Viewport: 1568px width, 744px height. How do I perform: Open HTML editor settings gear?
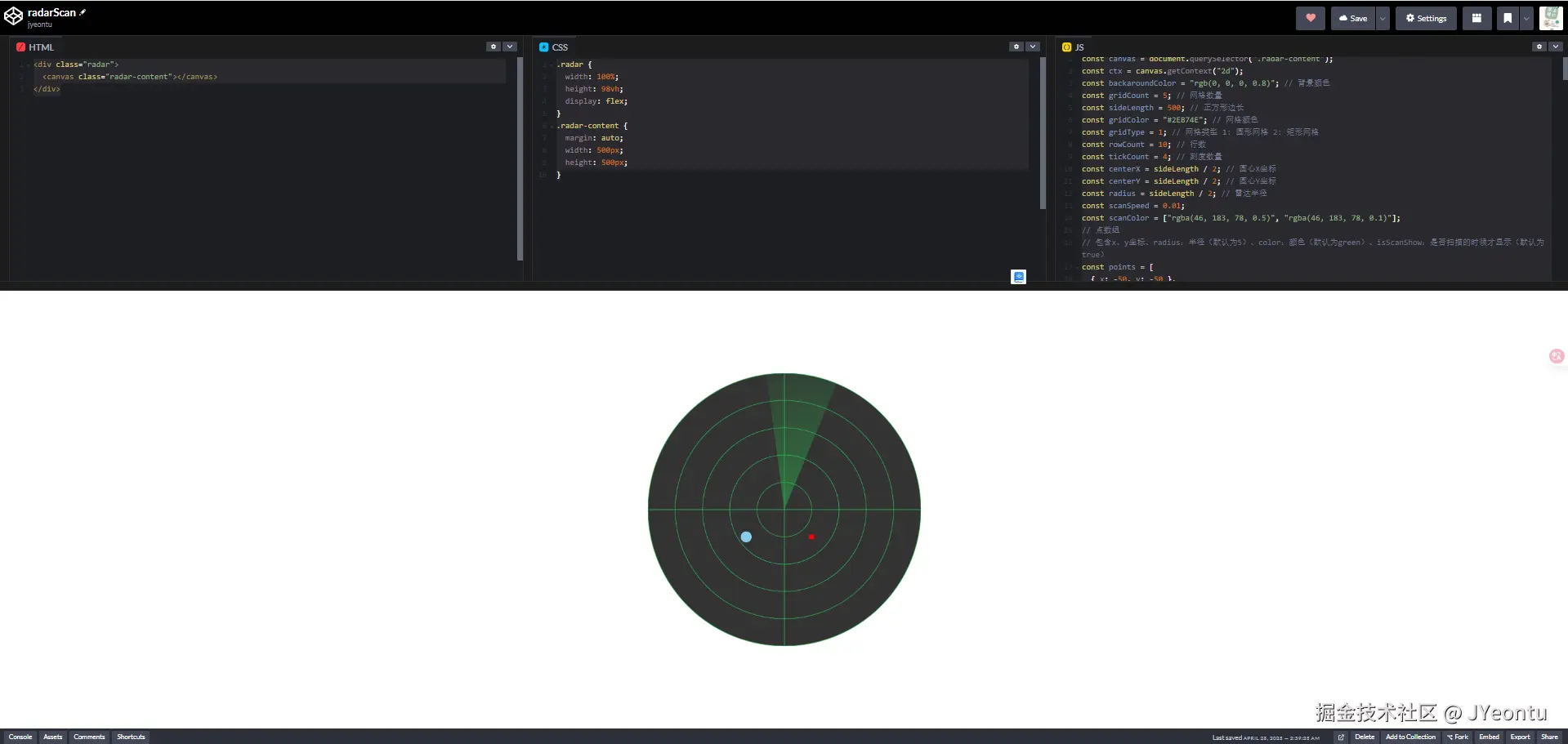point(493,47)
